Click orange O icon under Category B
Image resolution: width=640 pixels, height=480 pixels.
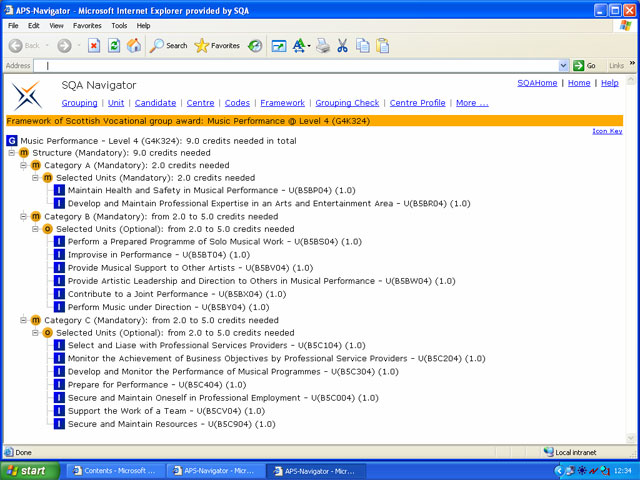47,229
